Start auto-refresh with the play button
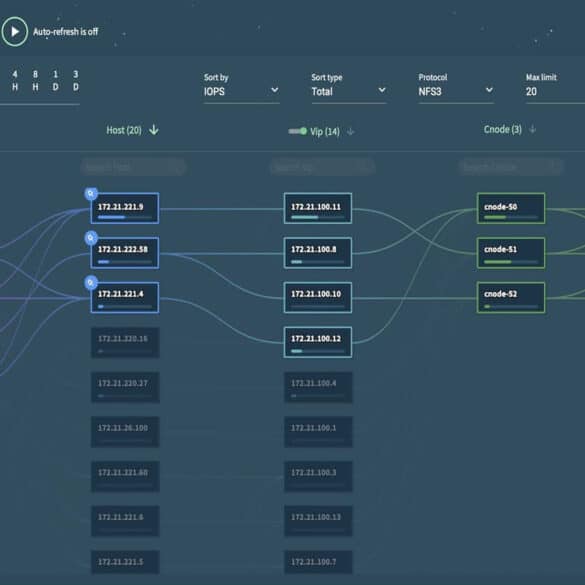585x585 pixels. (15, 32)
